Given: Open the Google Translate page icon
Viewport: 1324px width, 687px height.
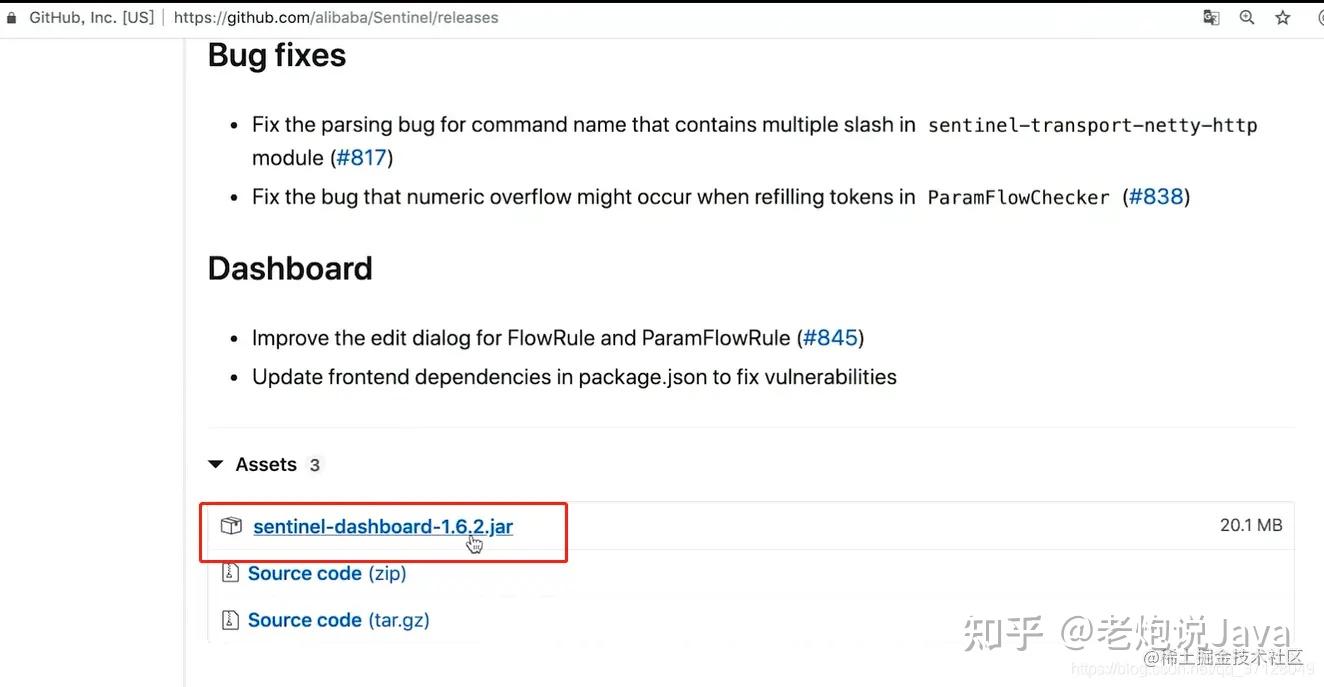Looking at the screenshot, I should 1211,18.
